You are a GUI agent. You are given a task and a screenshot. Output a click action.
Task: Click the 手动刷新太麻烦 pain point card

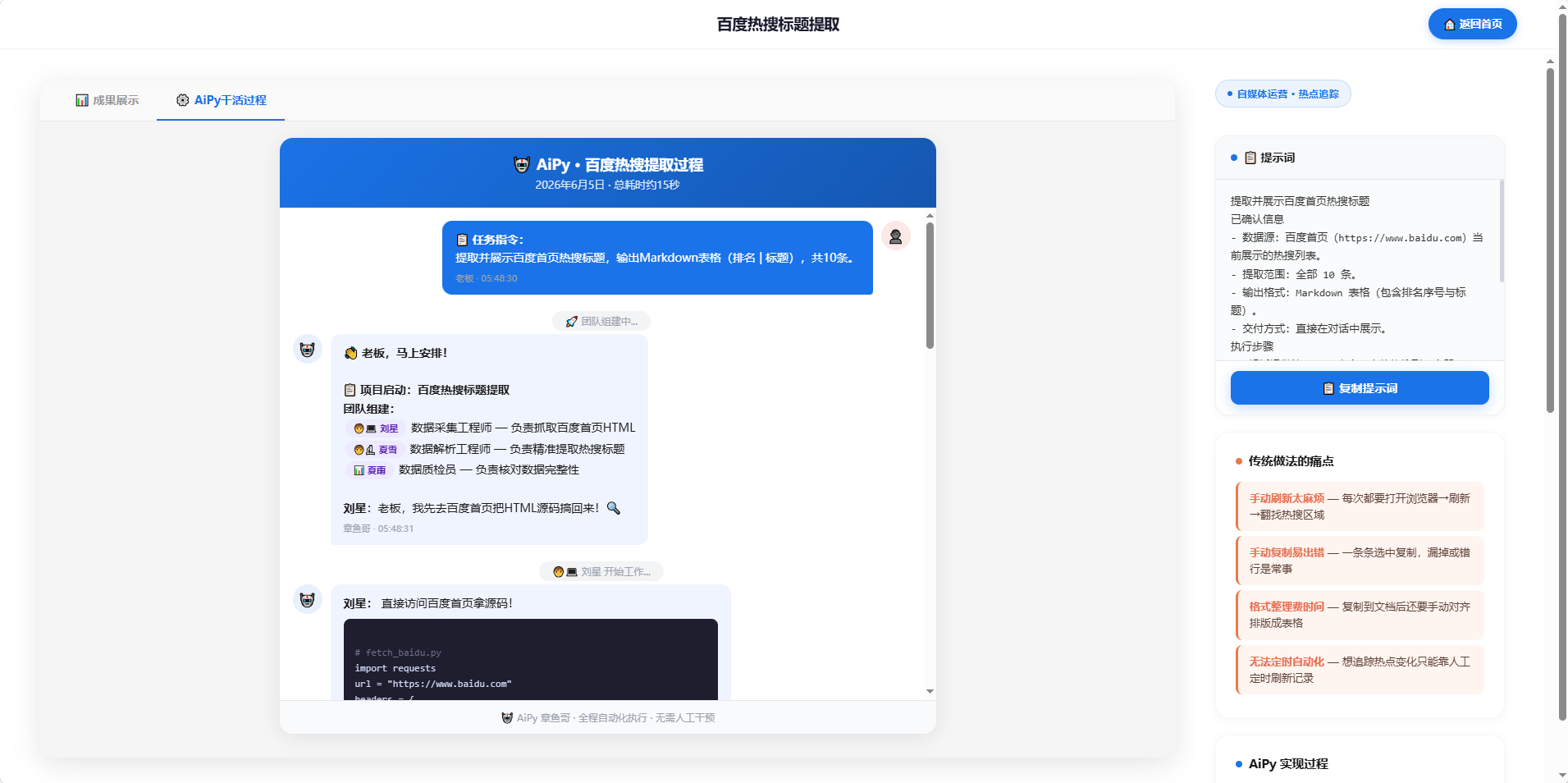[x=1360, y=506]
